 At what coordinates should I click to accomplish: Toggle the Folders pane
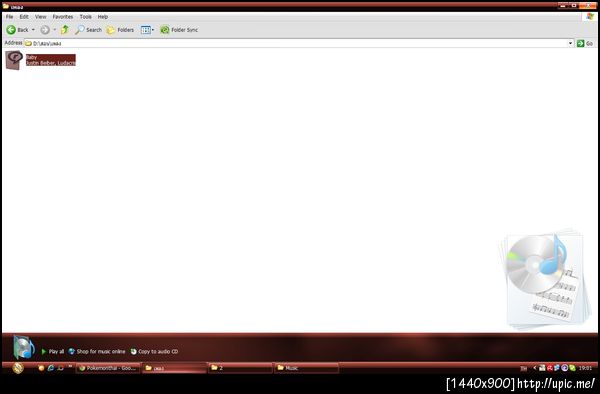[120, 30]
